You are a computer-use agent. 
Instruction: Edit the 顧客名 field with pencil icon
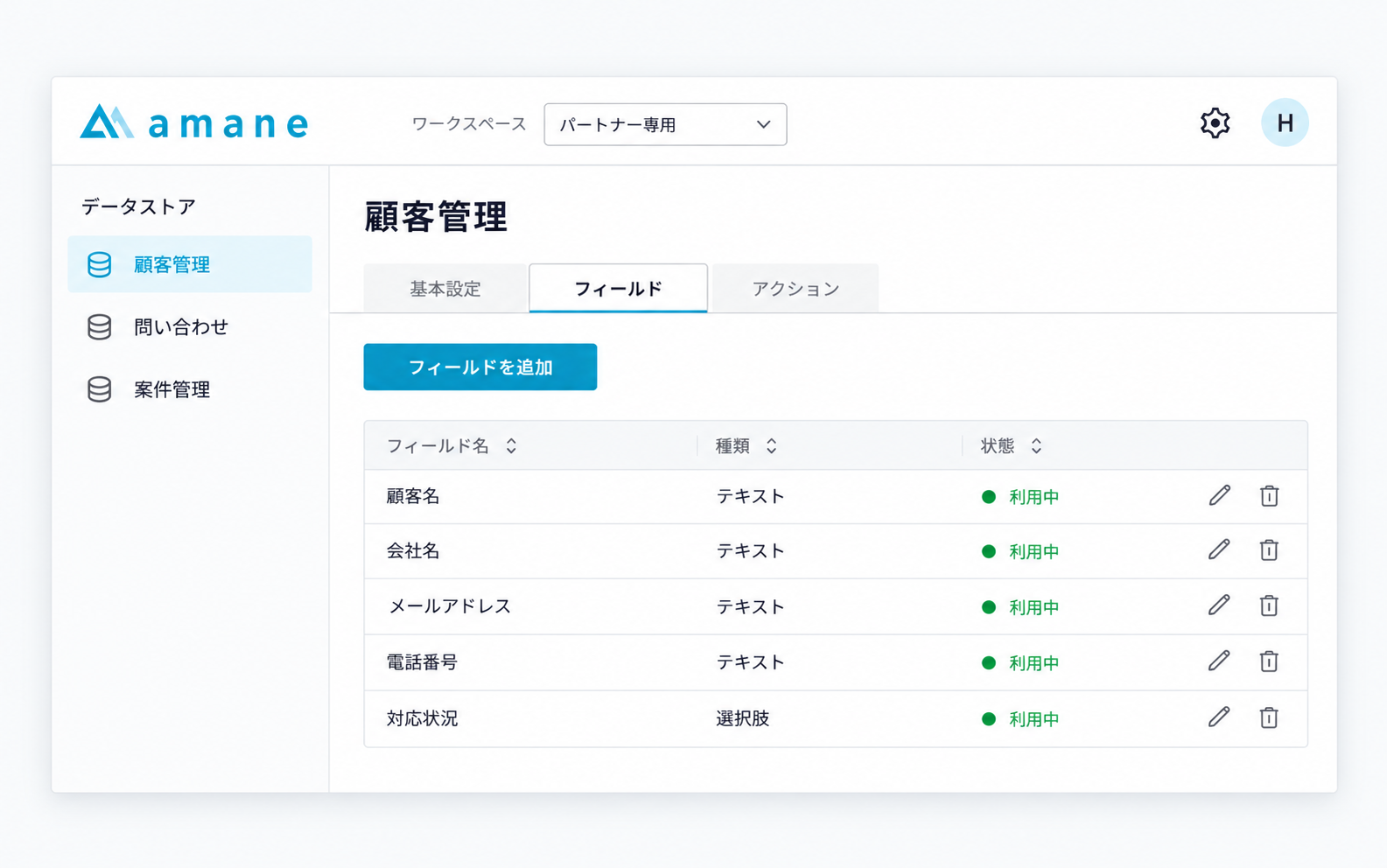pos(1219,495)
